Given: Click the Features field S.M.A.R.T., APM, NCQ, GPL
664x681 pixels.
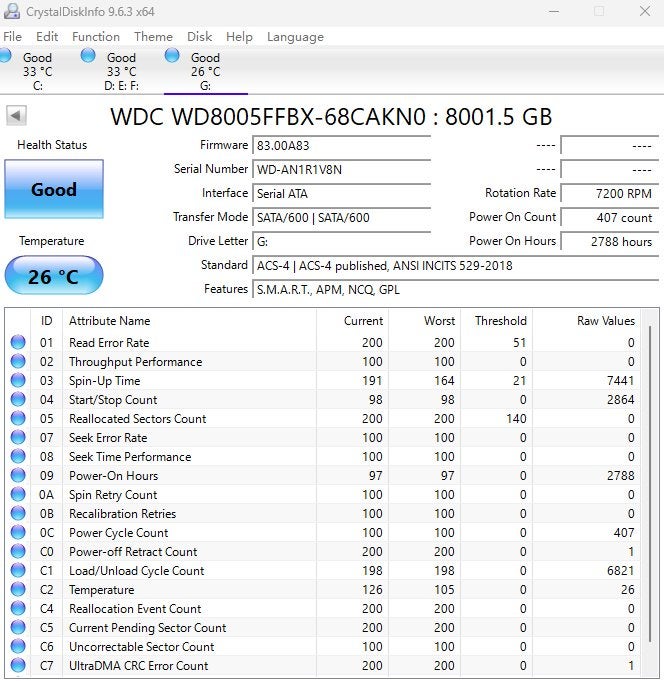Looking at the screenshot, I should [456, 289].
